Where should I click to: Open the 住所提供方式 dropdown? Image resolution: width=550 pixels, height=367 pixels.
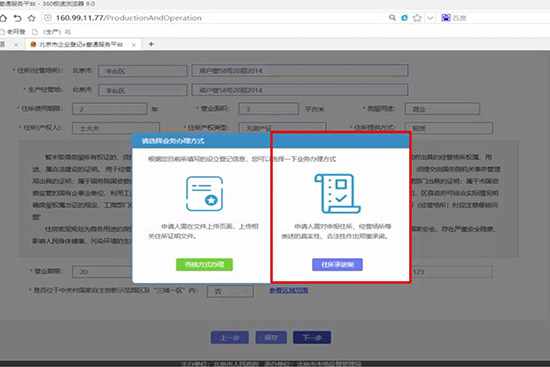449,128
